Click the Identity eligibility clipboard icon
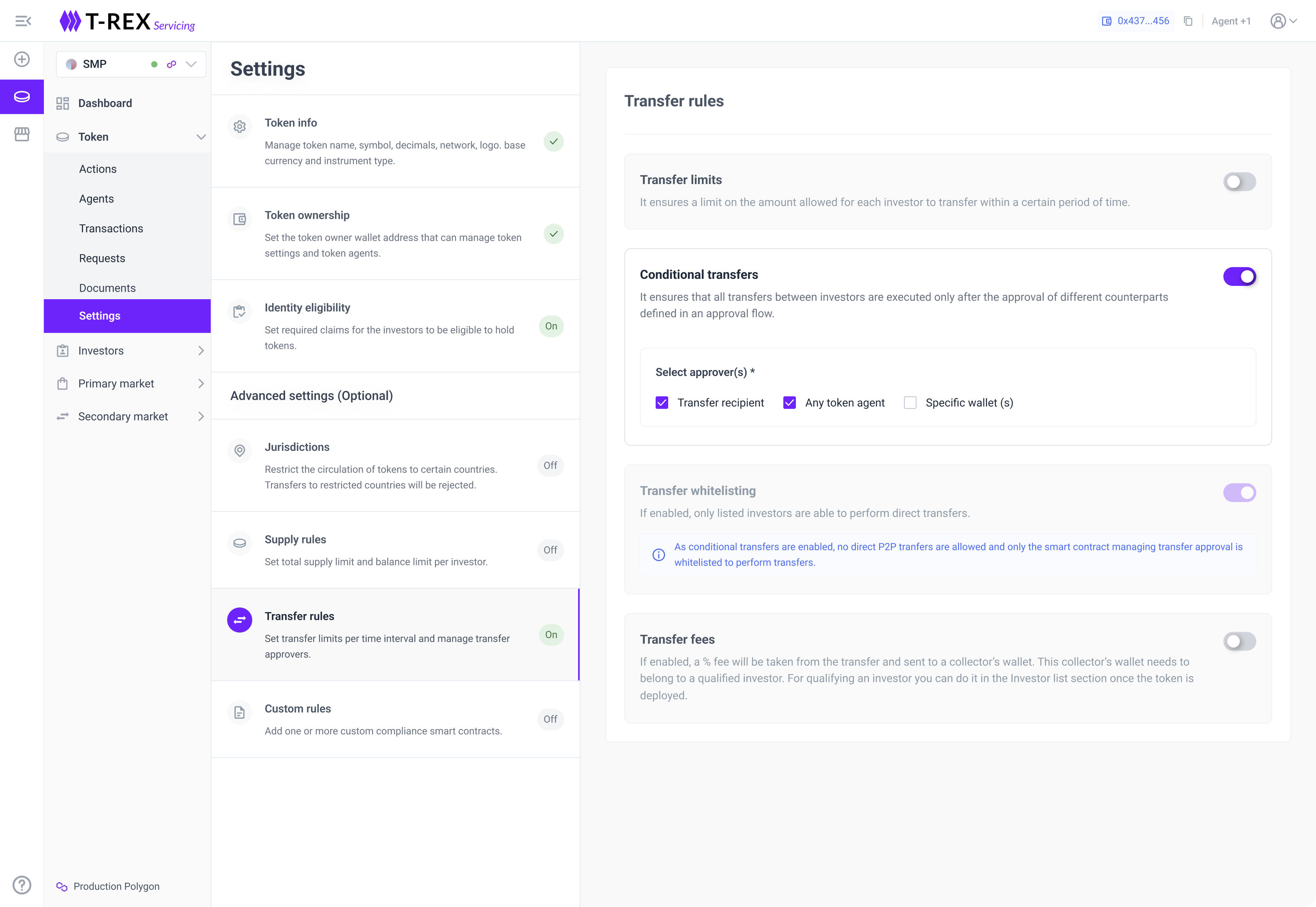The width and height of the screenshot is (1316, 907). [x=240, y=311]
